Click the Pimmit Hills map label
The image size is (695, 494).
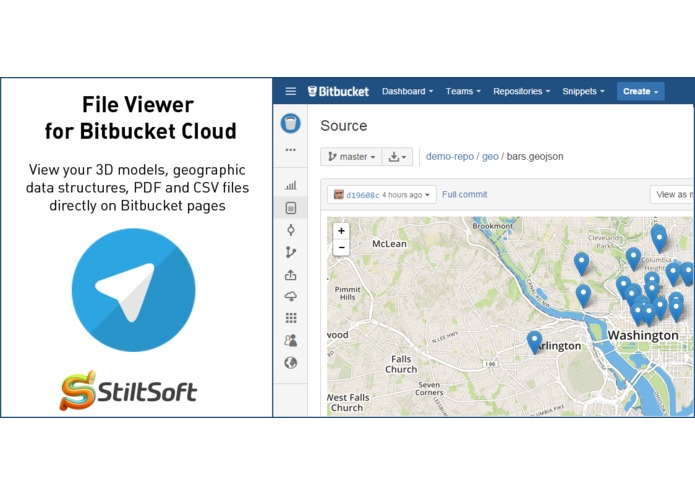pyautogui.click(x=348, y=293)
